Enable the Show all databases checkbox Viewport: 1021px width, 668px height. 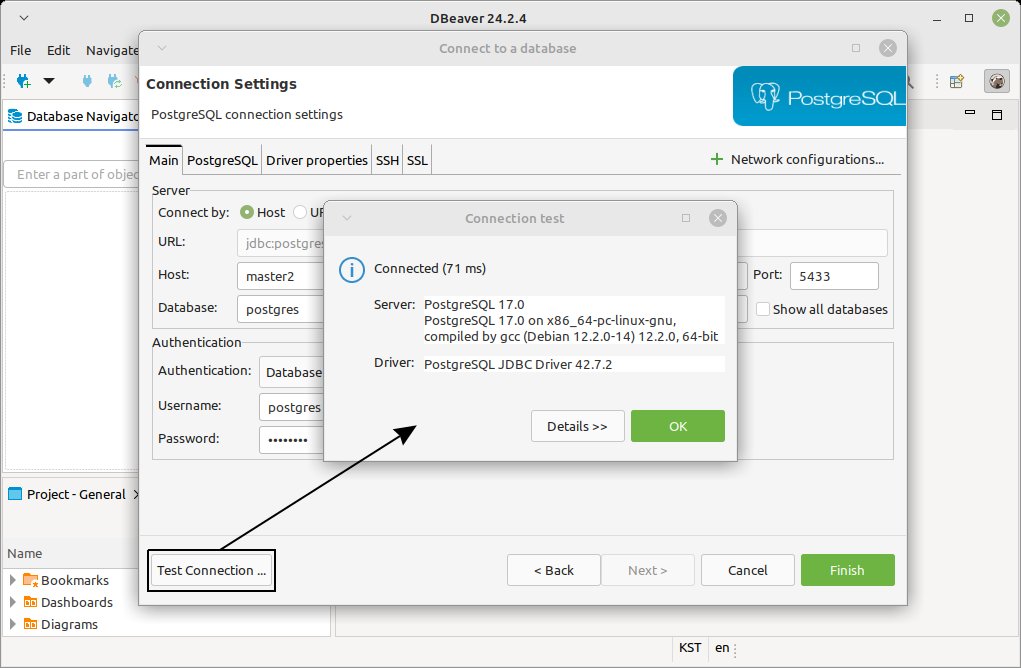pos(763,309)
